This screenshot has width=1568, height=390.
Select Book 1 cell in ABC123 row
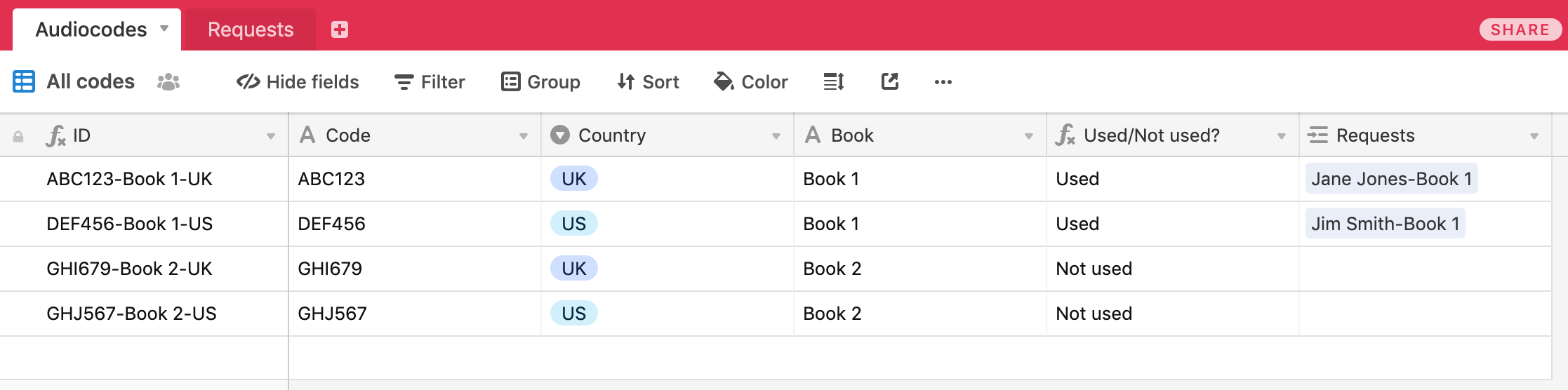click(x=920, y=179)
